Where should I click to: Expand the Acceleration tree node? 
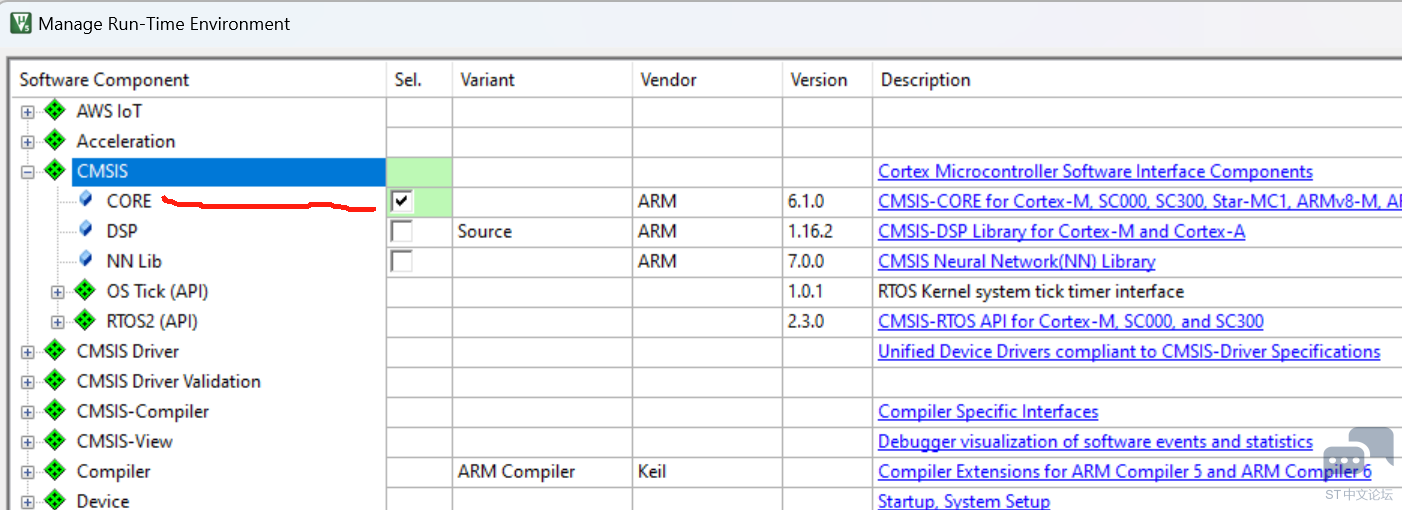point(27,142)
